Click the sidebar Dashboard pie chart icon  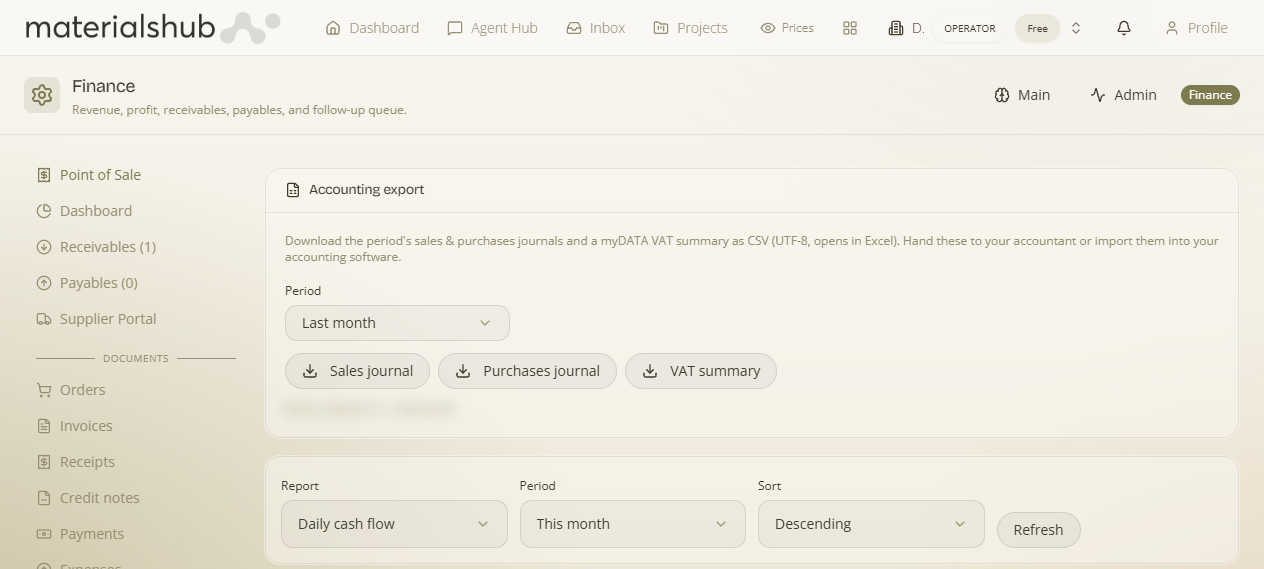(x=44, y=211)
